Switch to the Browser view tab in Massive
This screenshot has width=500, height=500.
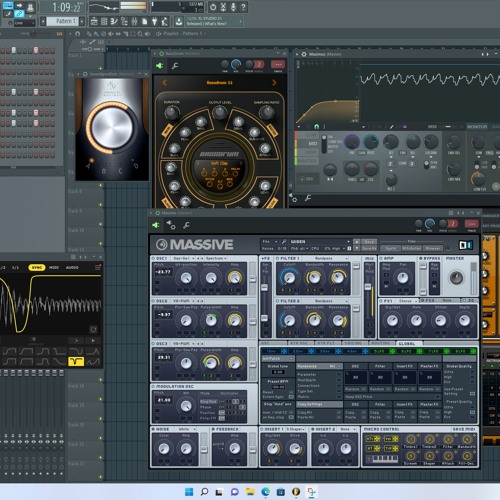(433, 248)
